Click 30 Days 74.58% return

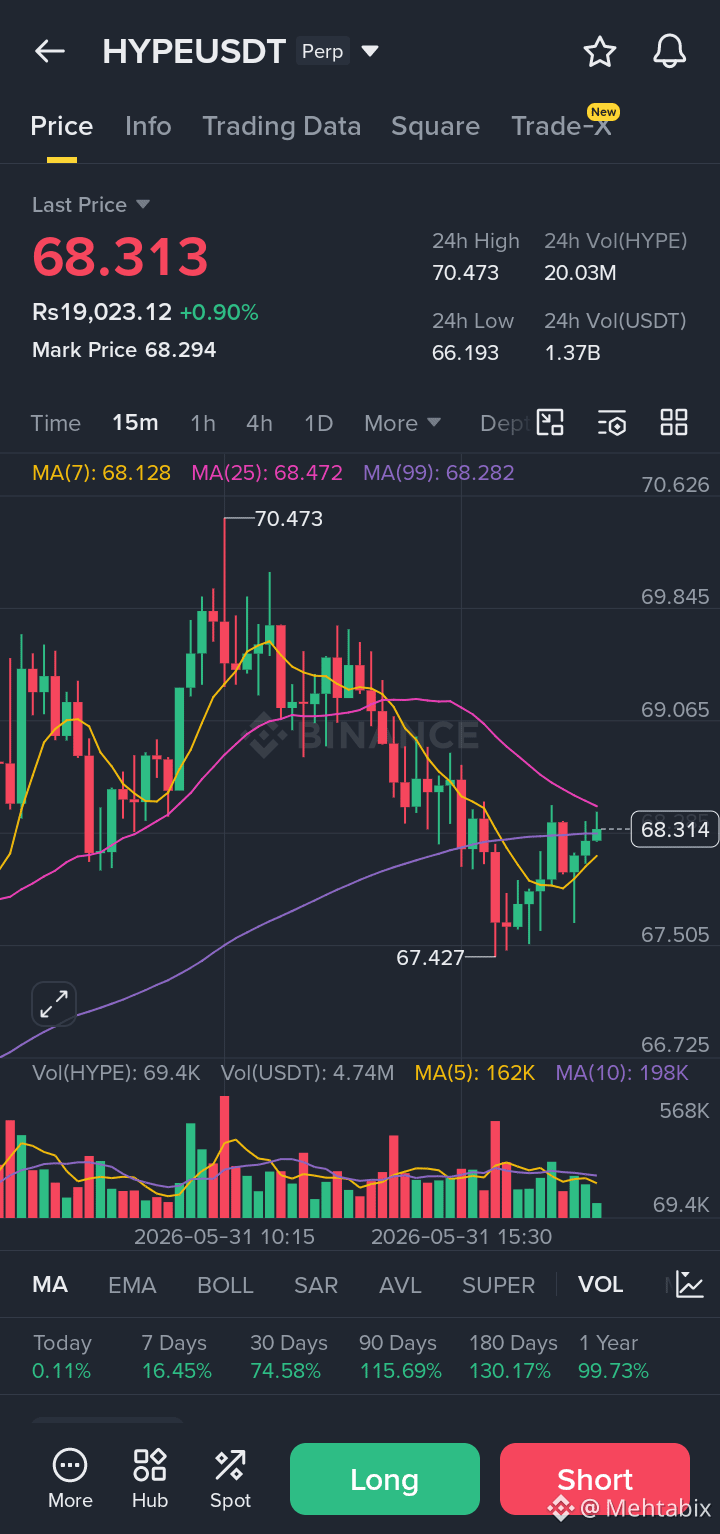click(287, 1357)
